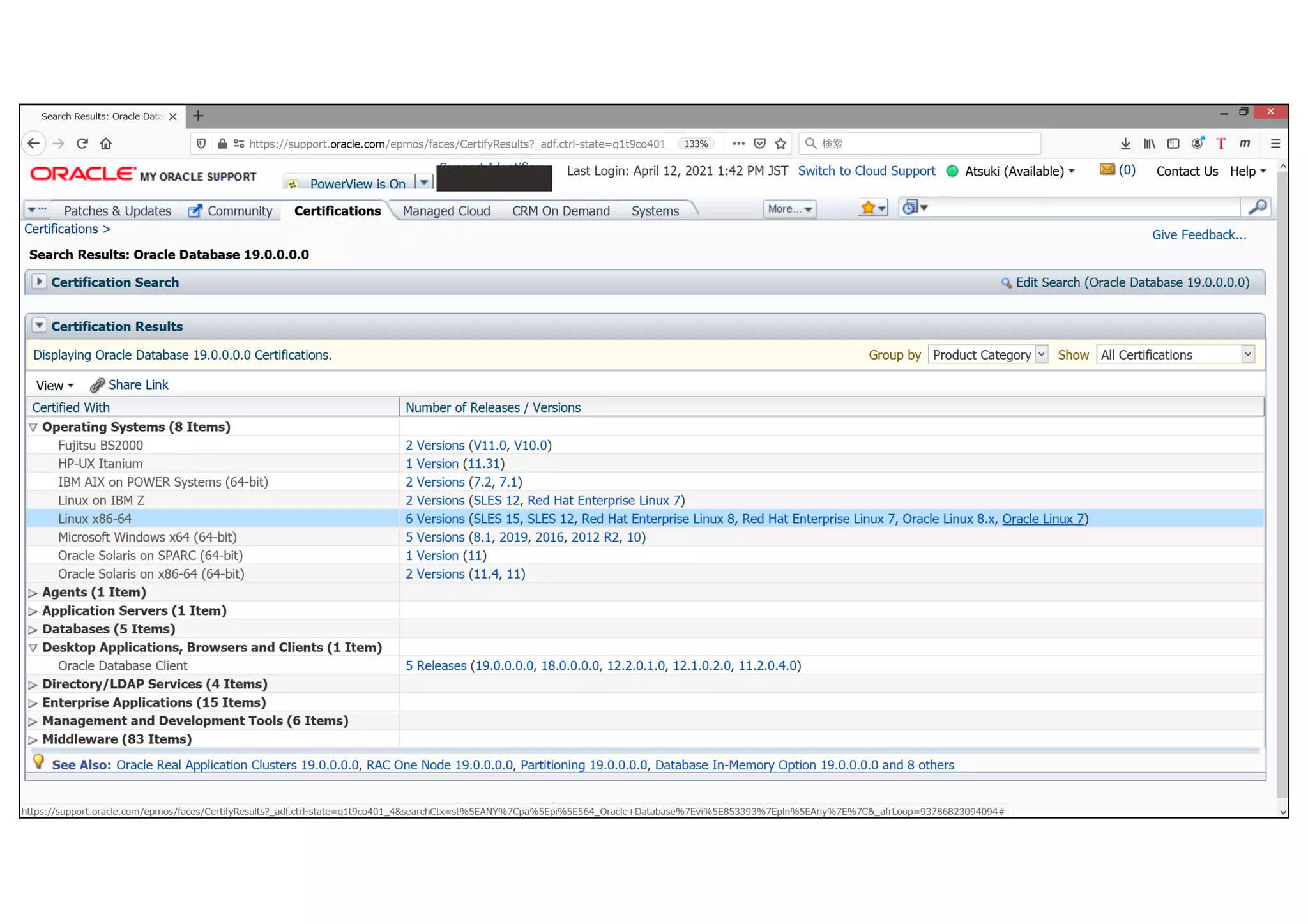Switch to the Systems tab
The height and width of the screenshot is (924, 1308).
point(655,211)
